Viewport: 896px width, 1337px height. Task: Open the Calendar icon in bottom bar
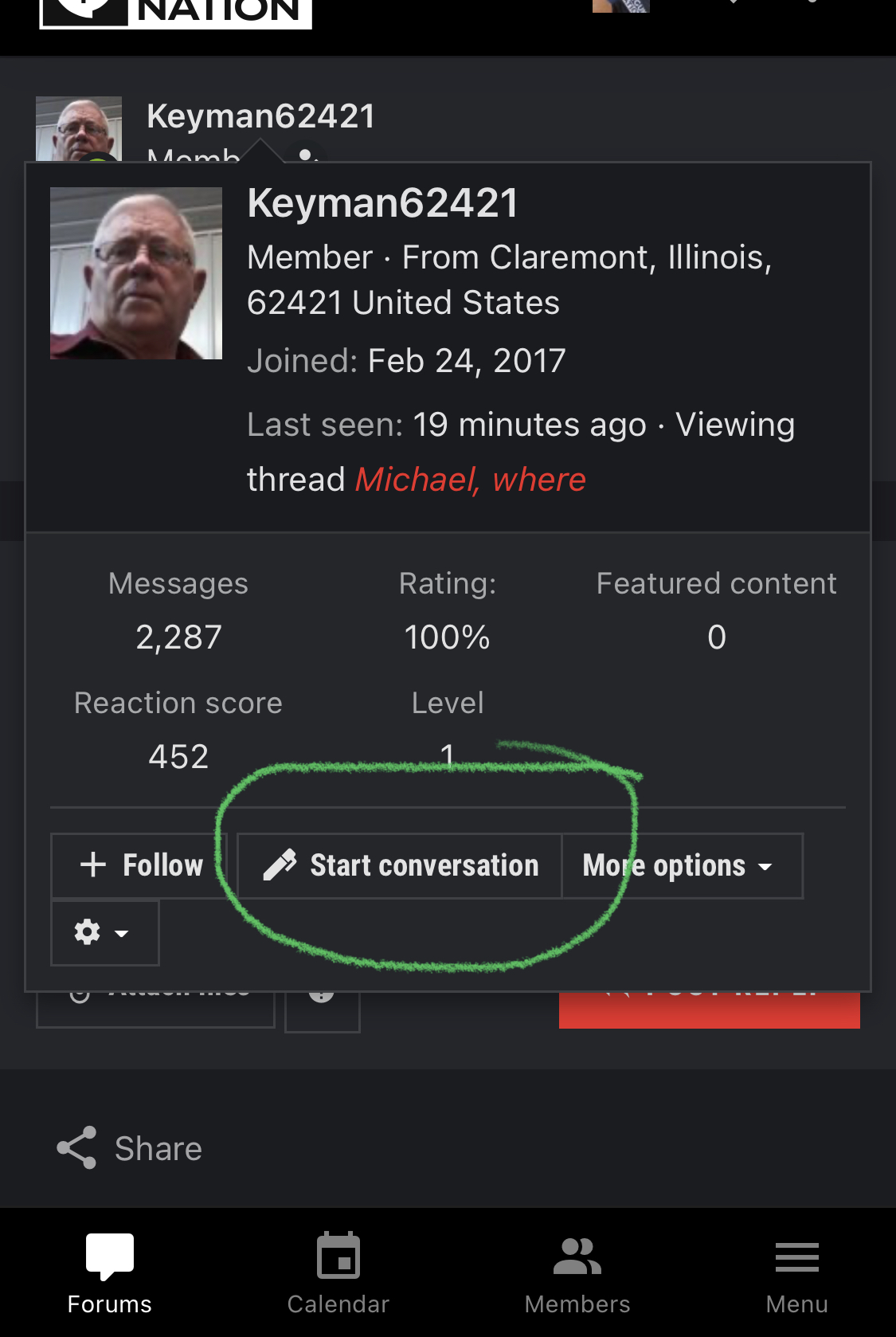(x=338, y=1256)
